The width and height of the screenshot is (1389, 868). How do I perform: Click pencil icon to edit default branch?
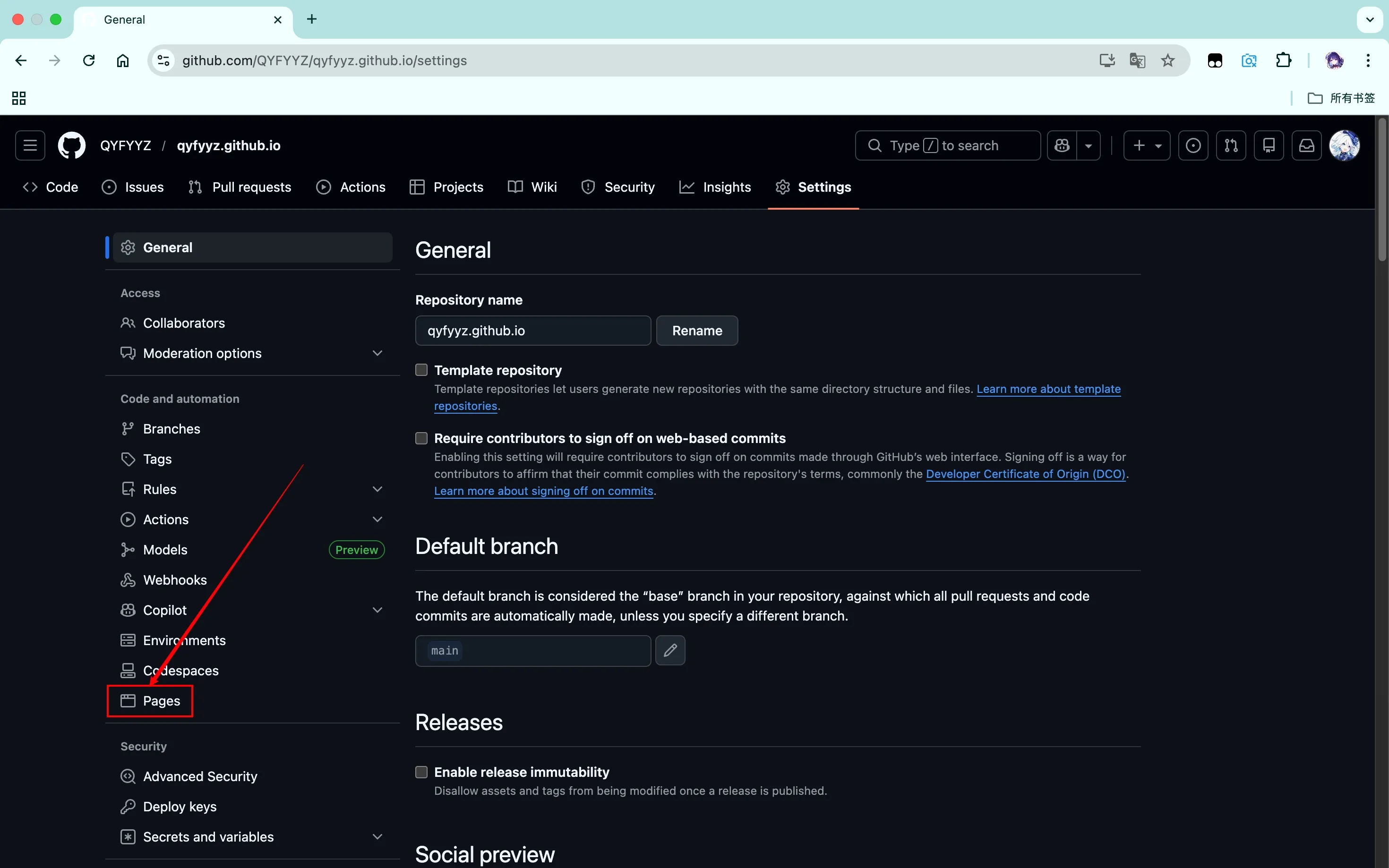[x=670, y=650]
